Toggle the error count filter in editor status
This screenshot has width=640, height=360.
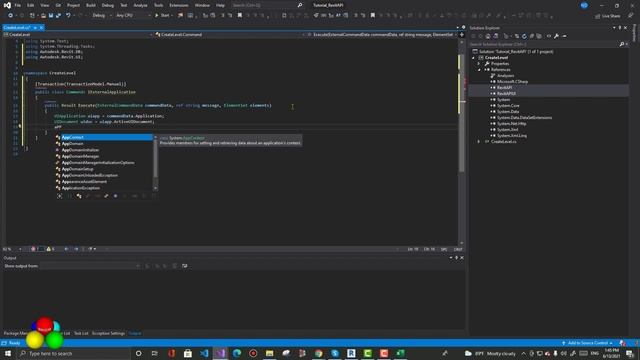[36, 249]
